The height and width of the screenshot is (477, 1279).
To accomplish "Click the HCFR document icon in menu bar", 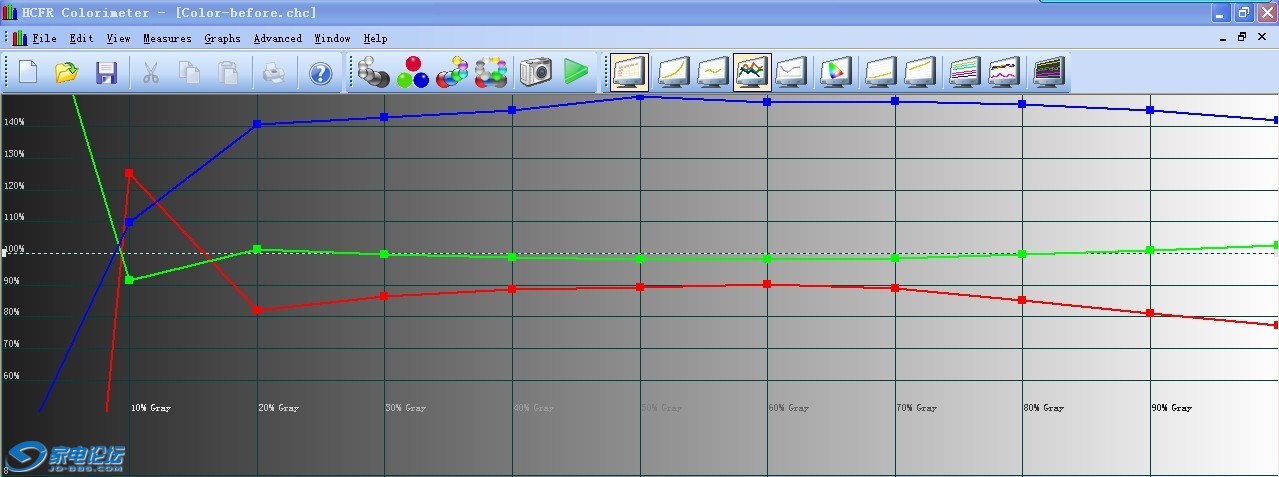I will tap(19, 38).
